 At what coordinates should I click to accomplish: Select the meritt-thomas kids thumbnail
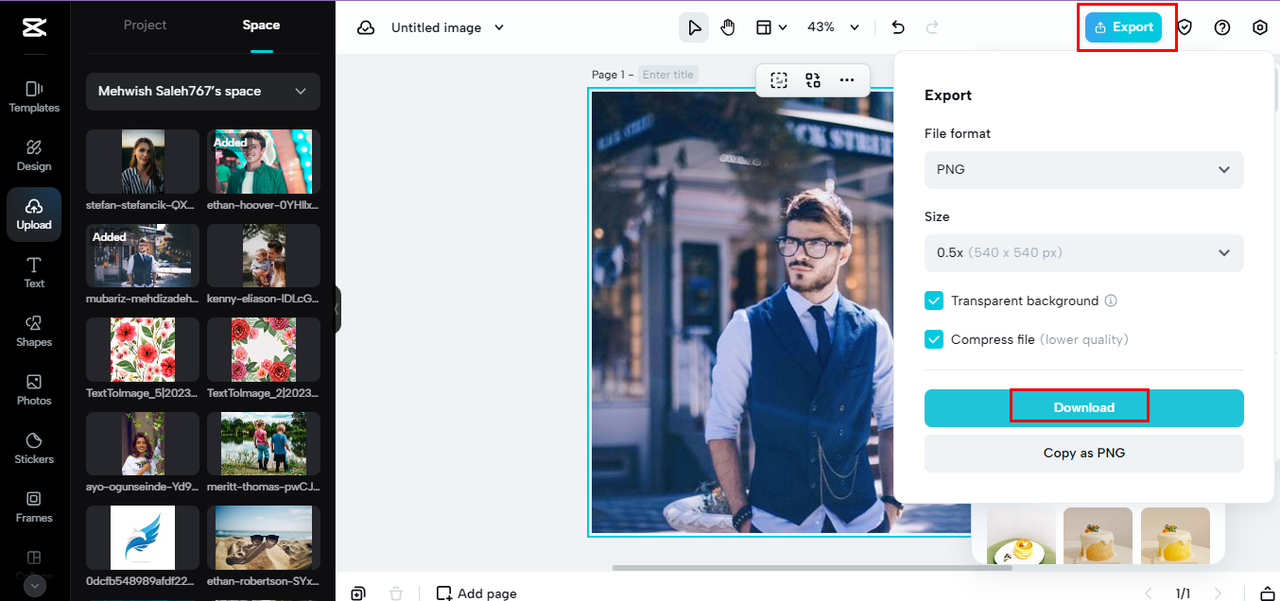pyautogui.click(x=263, y=444)
